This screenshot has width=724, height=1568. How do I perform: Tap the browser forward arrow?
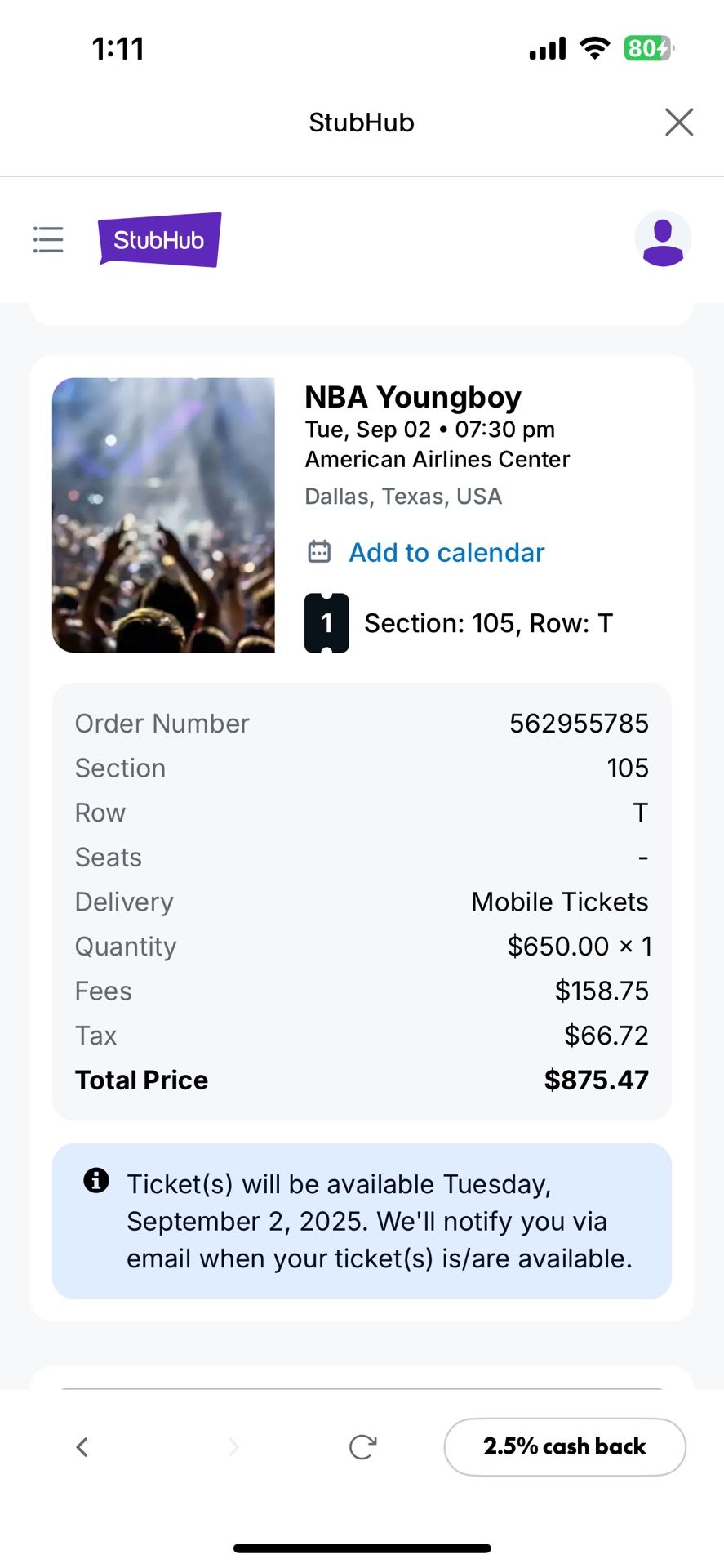(233, 1447)
